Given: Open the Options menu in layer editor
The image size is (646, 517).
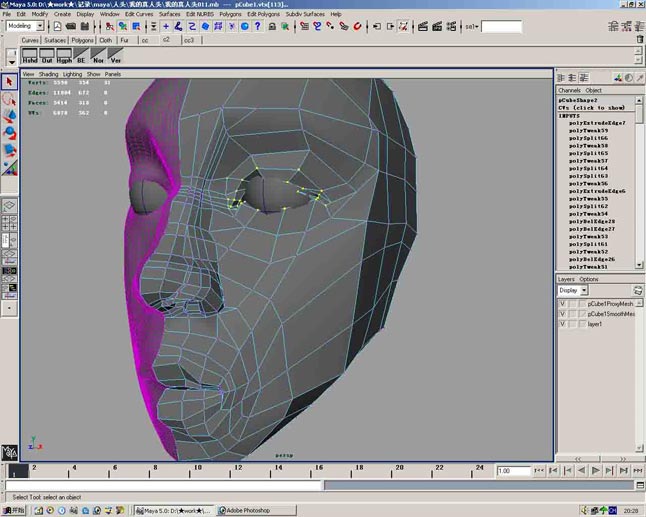Looking at the screenshot, I should [x=589, y=279].
